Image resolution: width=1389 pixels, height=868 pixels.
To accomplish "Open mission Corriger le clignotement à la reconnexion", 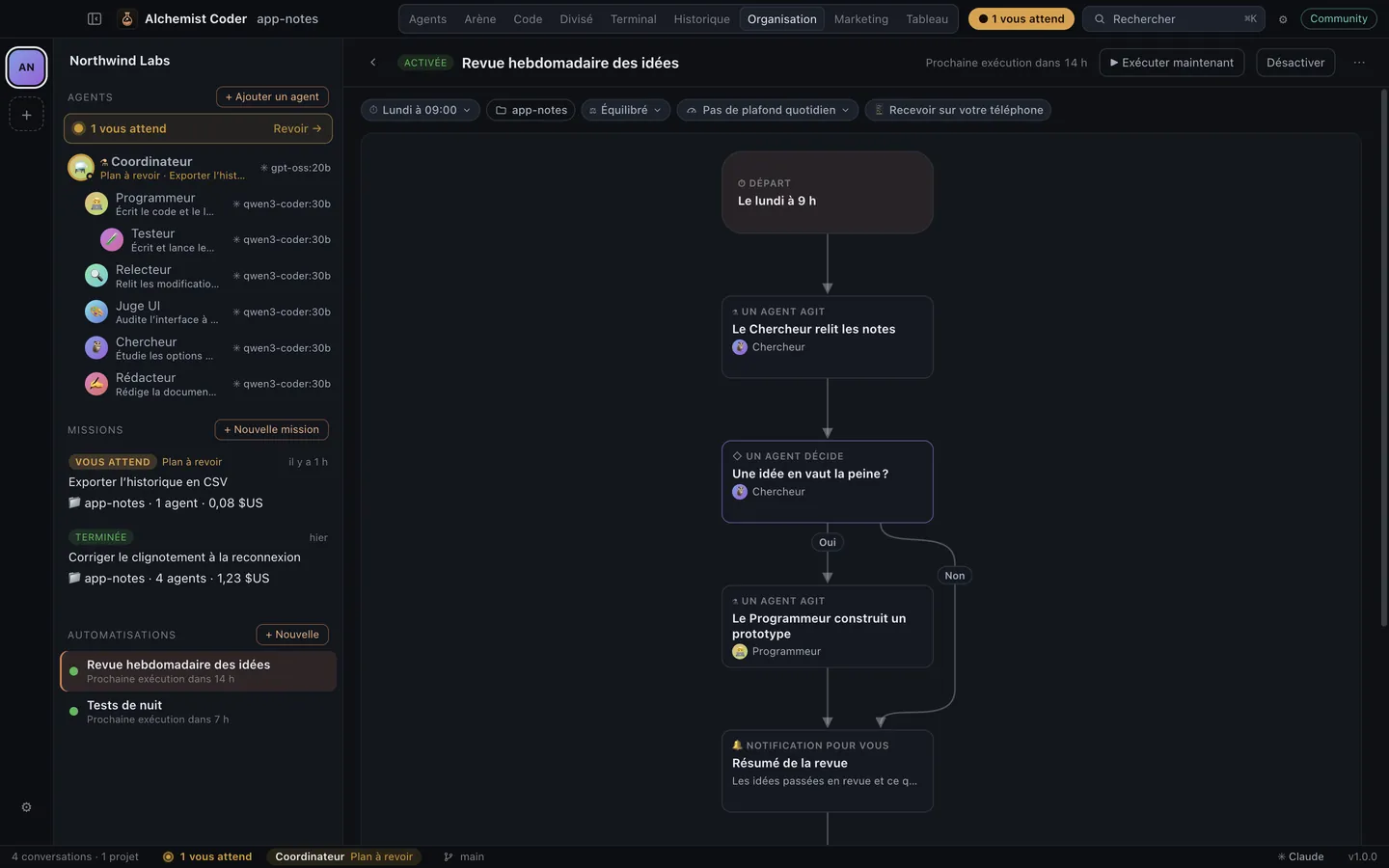I will 198,557.
